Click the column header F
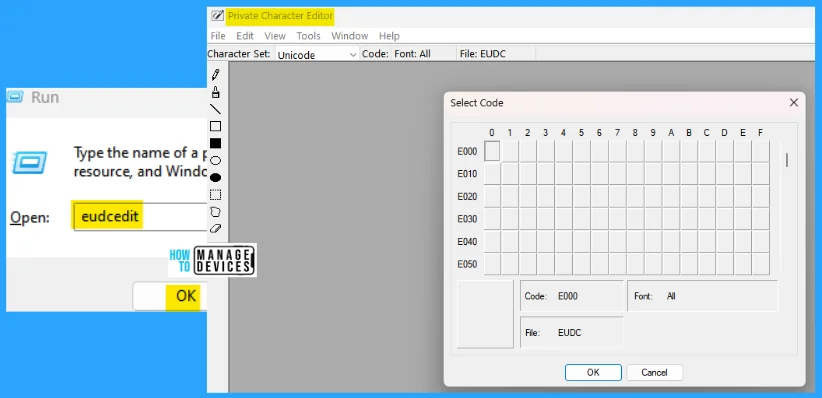The width and height of the screenshot is (822, 398). tap(760, 133)
